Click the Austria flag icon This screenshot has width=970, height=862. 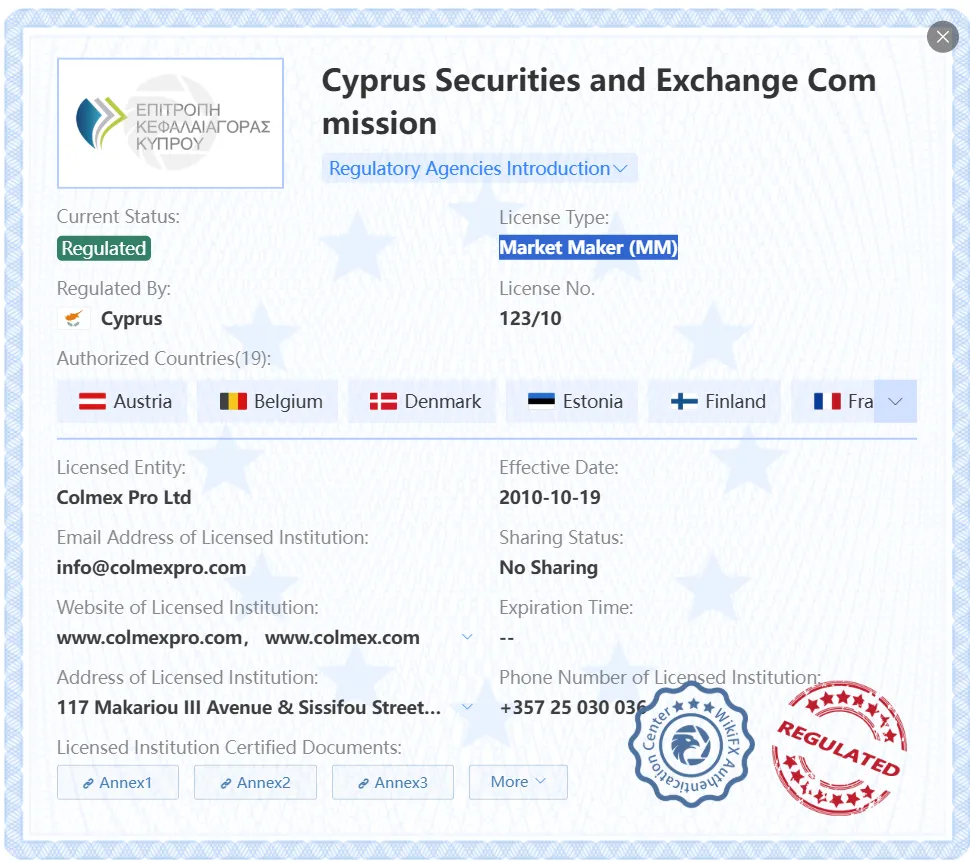92,402
